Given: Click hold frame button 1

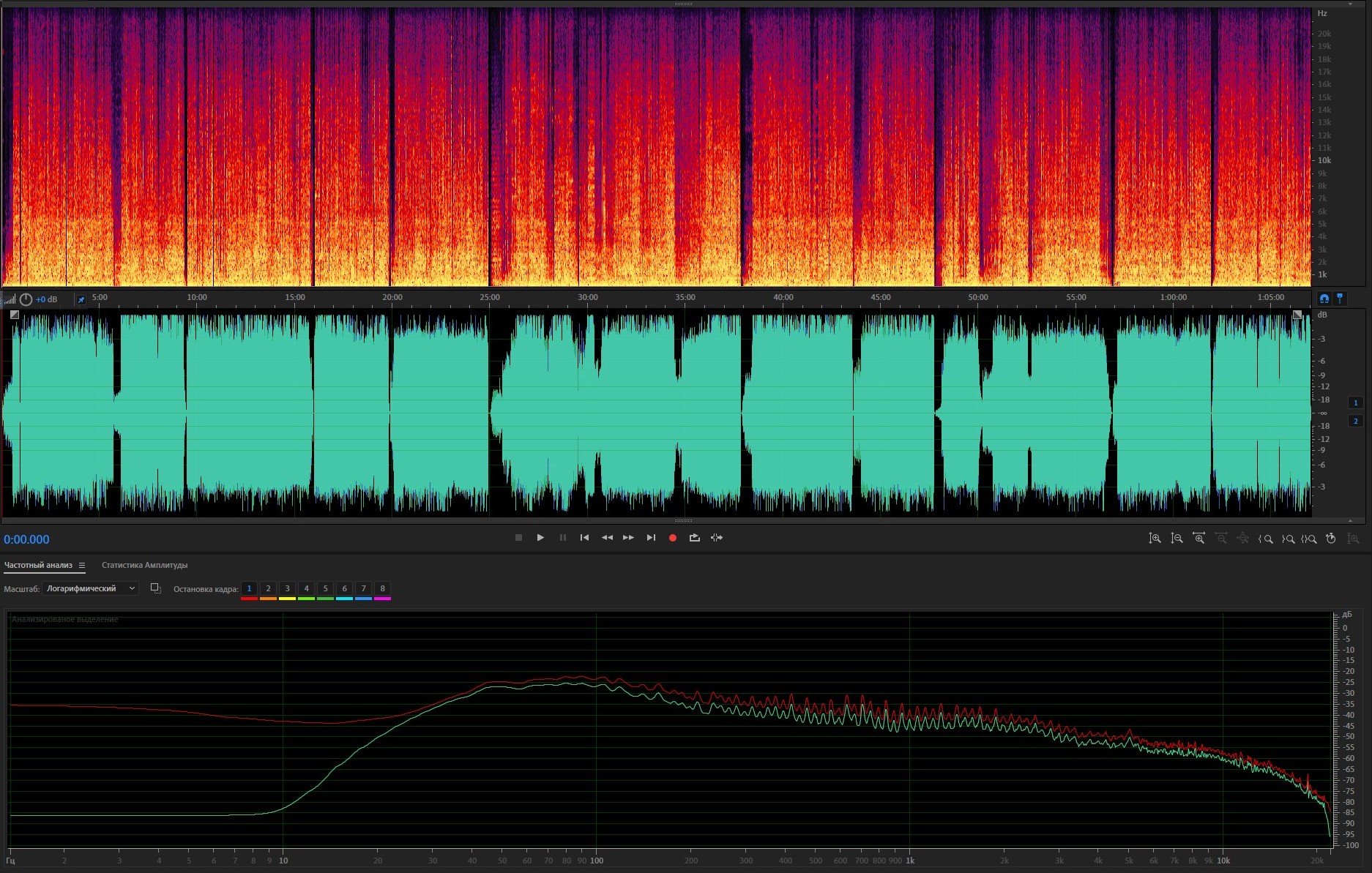Looking at the screenshot, I should 249,588.
